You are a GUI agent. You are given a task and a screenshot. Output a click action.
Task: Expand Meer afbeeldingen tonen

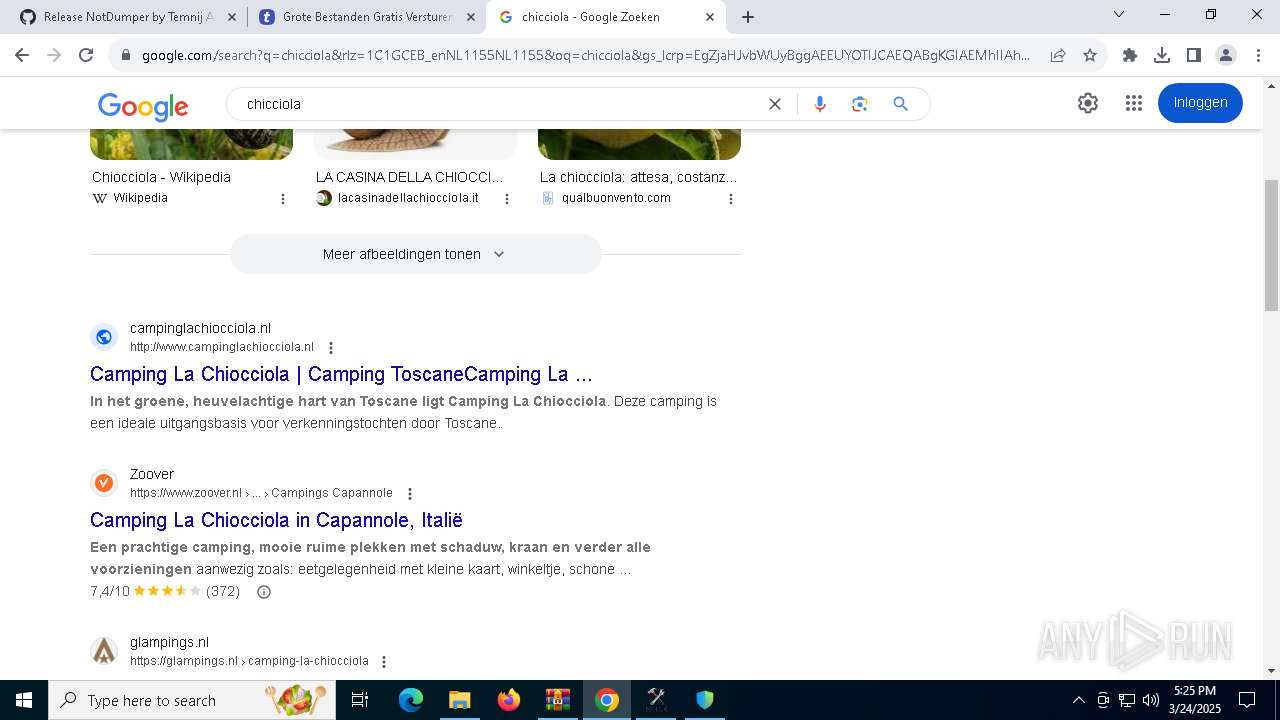[x=415, y=254]
